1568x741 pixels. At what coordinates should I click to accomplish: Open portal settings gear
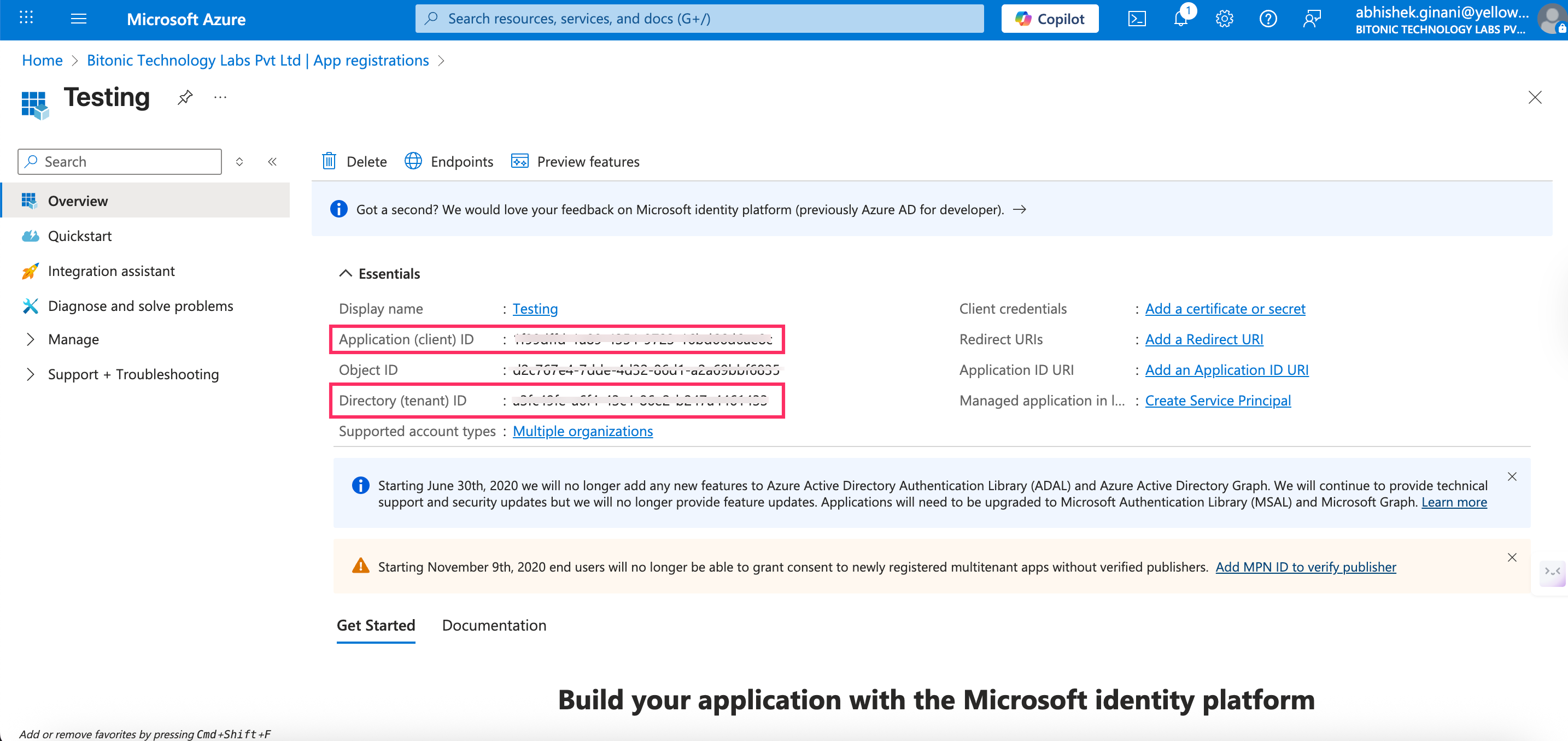[x=1224, y=19]
